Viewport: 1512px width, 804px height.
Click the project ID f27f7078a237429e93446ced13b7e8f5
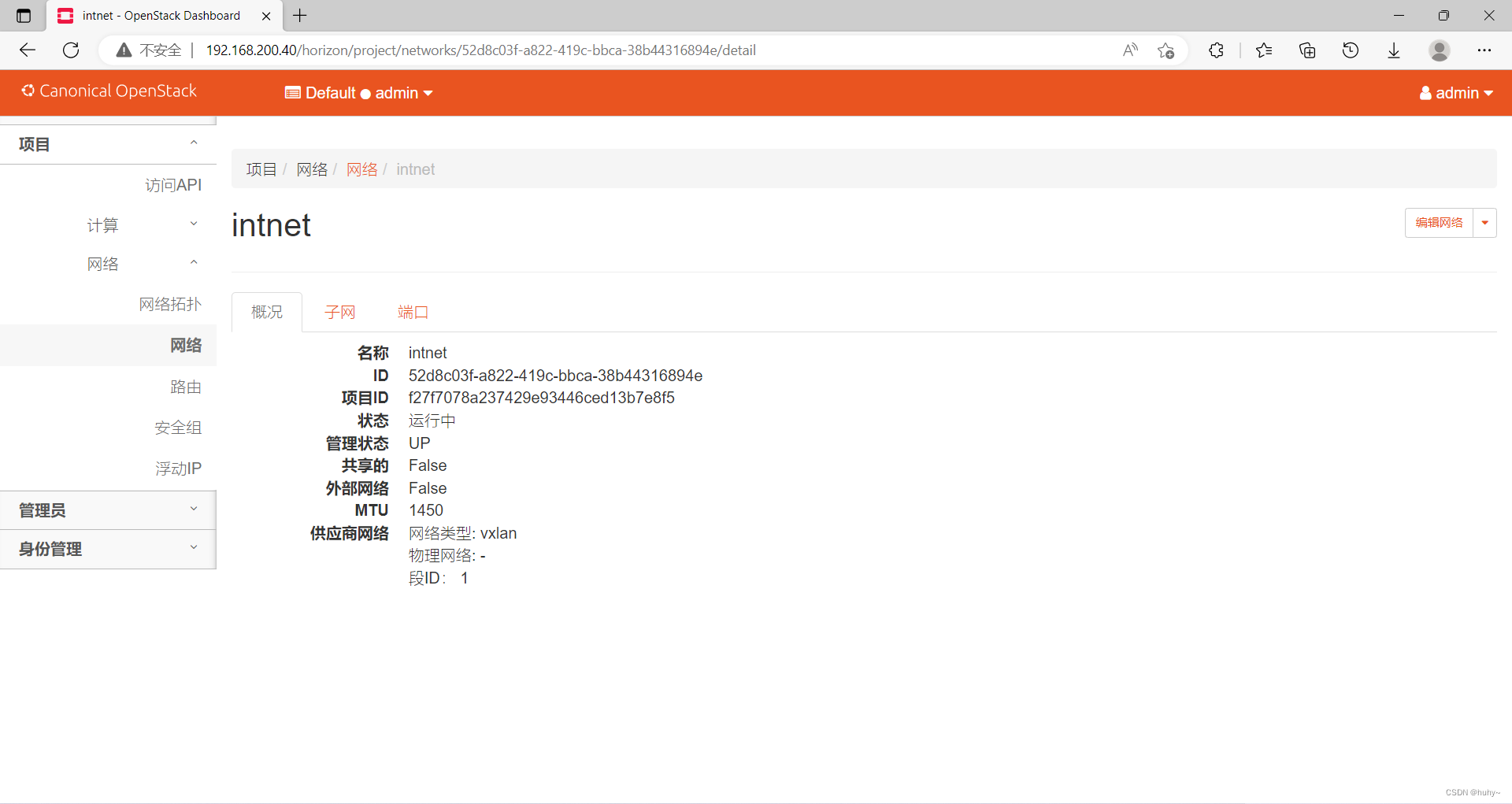coord(541,398)
